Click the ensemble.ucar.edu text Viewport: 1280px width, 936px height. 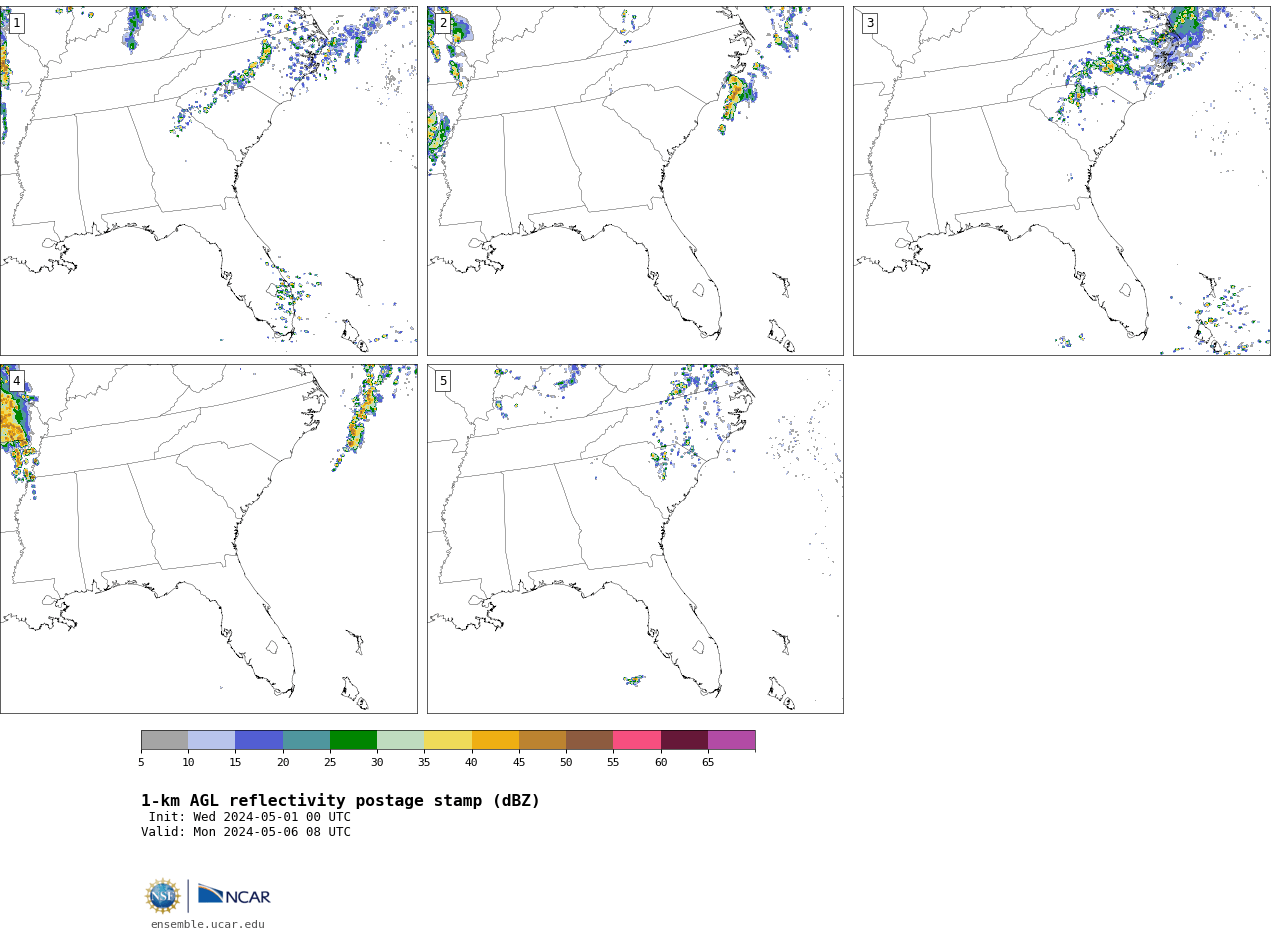tap(208, 924)
